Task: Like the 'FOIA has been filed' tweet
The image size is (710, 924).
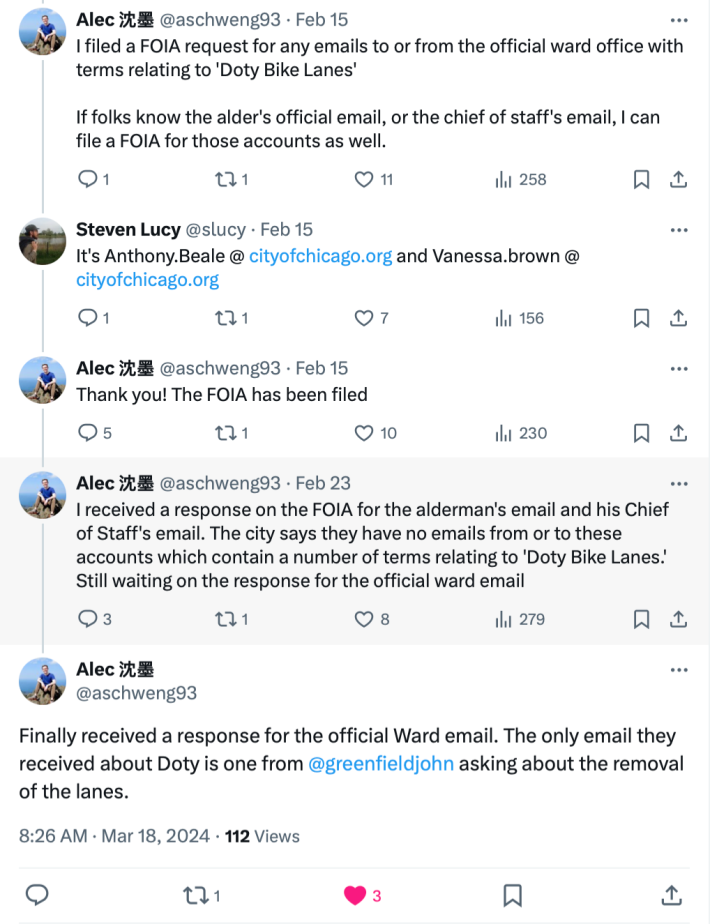Action: 365,433
